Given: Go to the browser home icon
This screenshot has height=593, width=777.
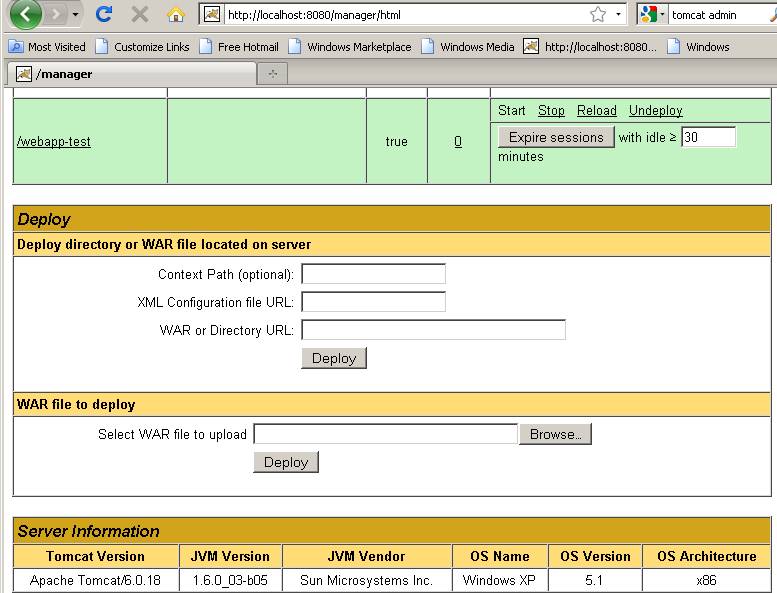Looking at the screenshot, I should click(x=175, y=14).
